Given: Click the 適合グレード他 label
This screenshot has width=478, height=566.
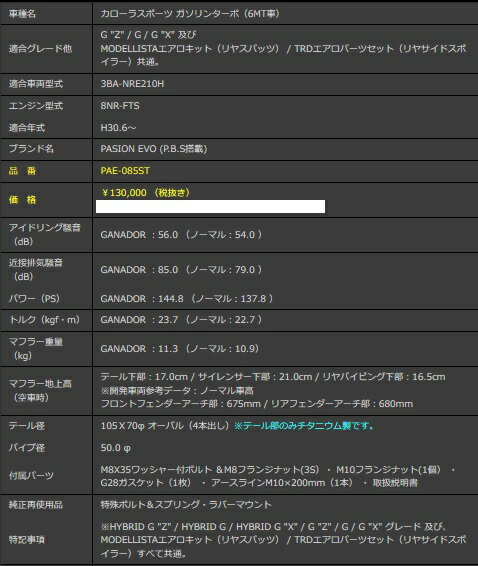Looking at the screenshot, I should 40,49.
